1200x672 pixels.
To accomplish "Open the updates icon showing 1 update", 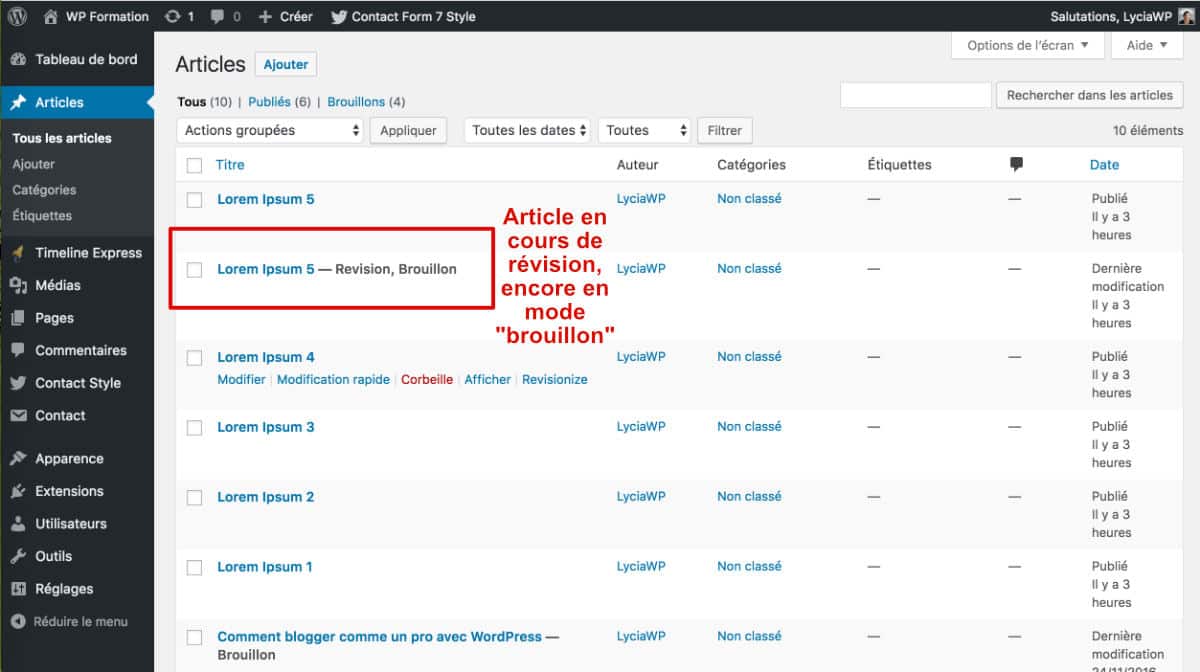I will [178, 15].
